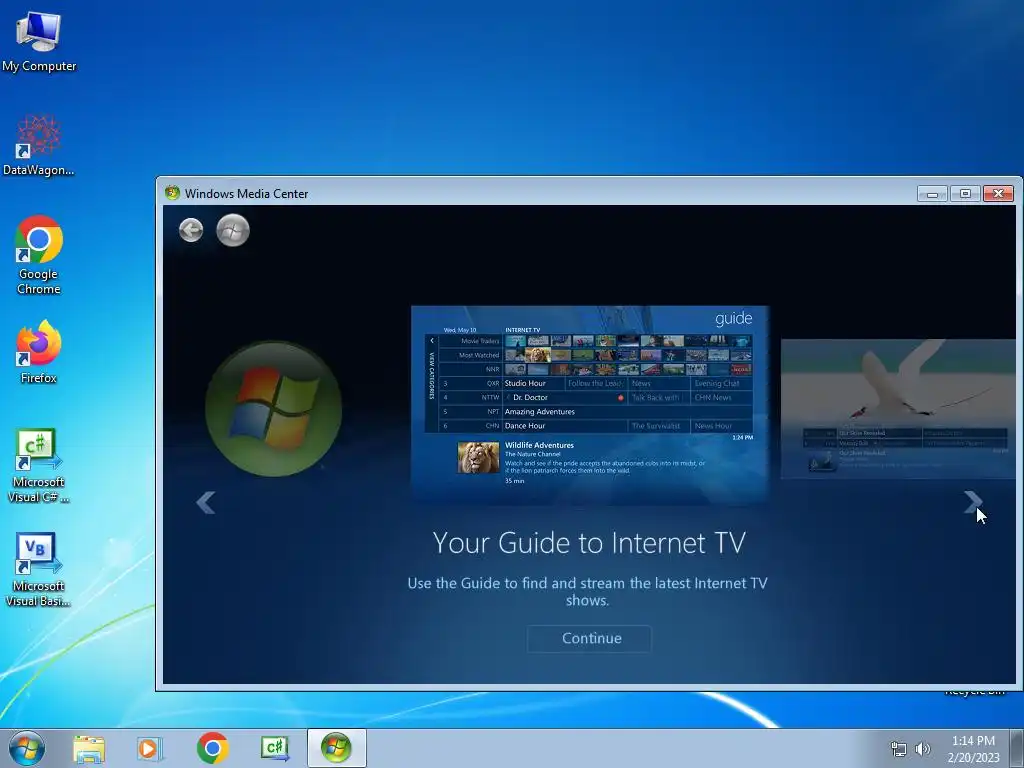Click the Windows Media Center title bar icon
The height and width of the screenshot is (768, 1024).
pos(172,193)
